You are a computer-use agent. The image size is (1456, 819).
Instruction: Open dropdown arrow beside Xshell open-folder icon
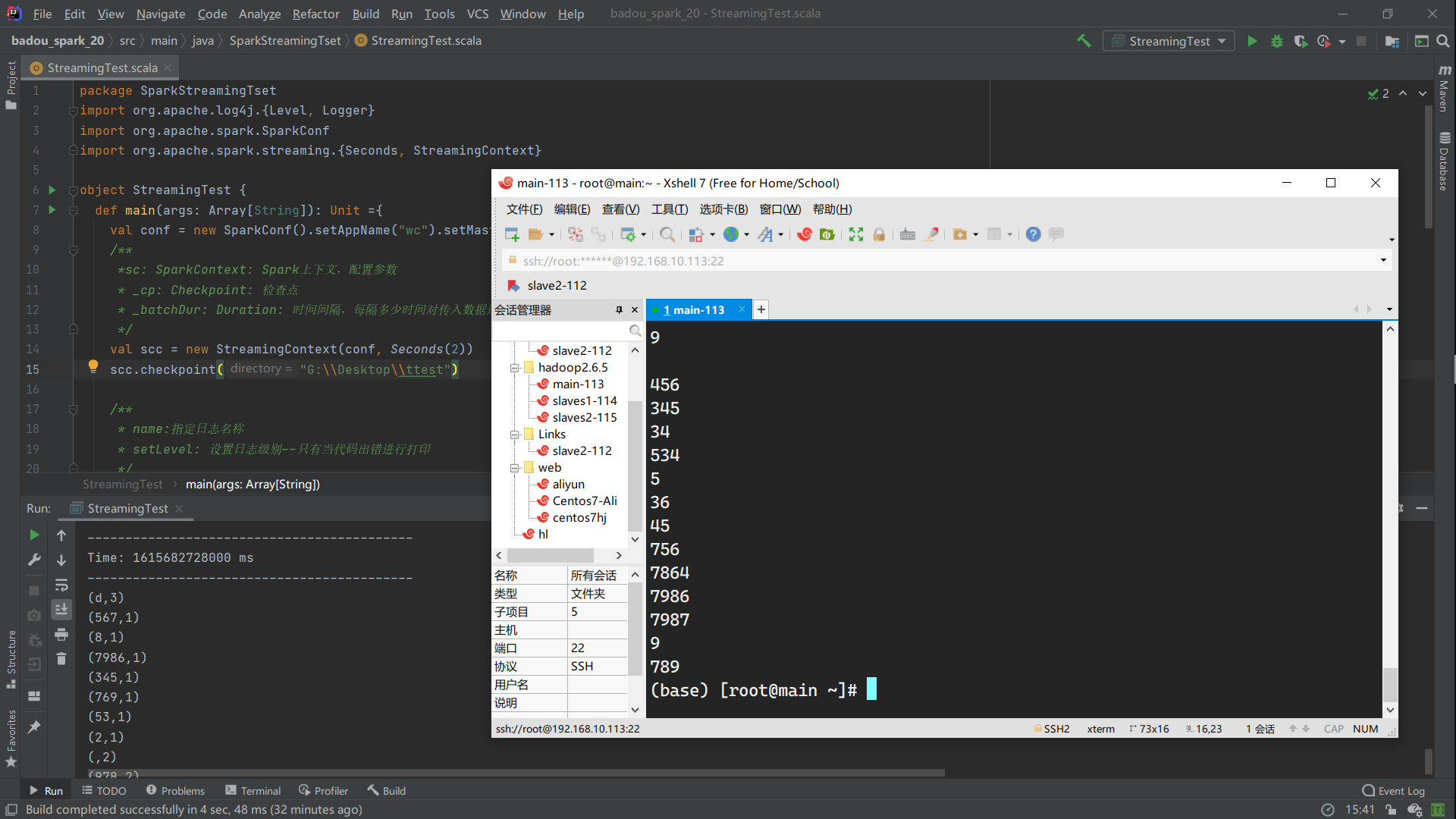click(551, 235)
